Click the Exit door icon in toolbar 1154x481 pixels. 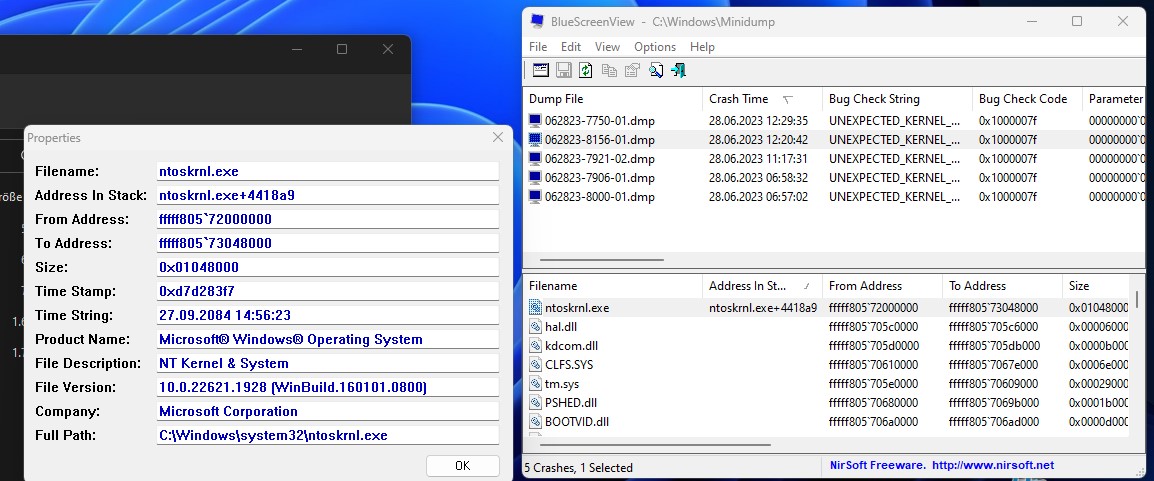[678, 70]
